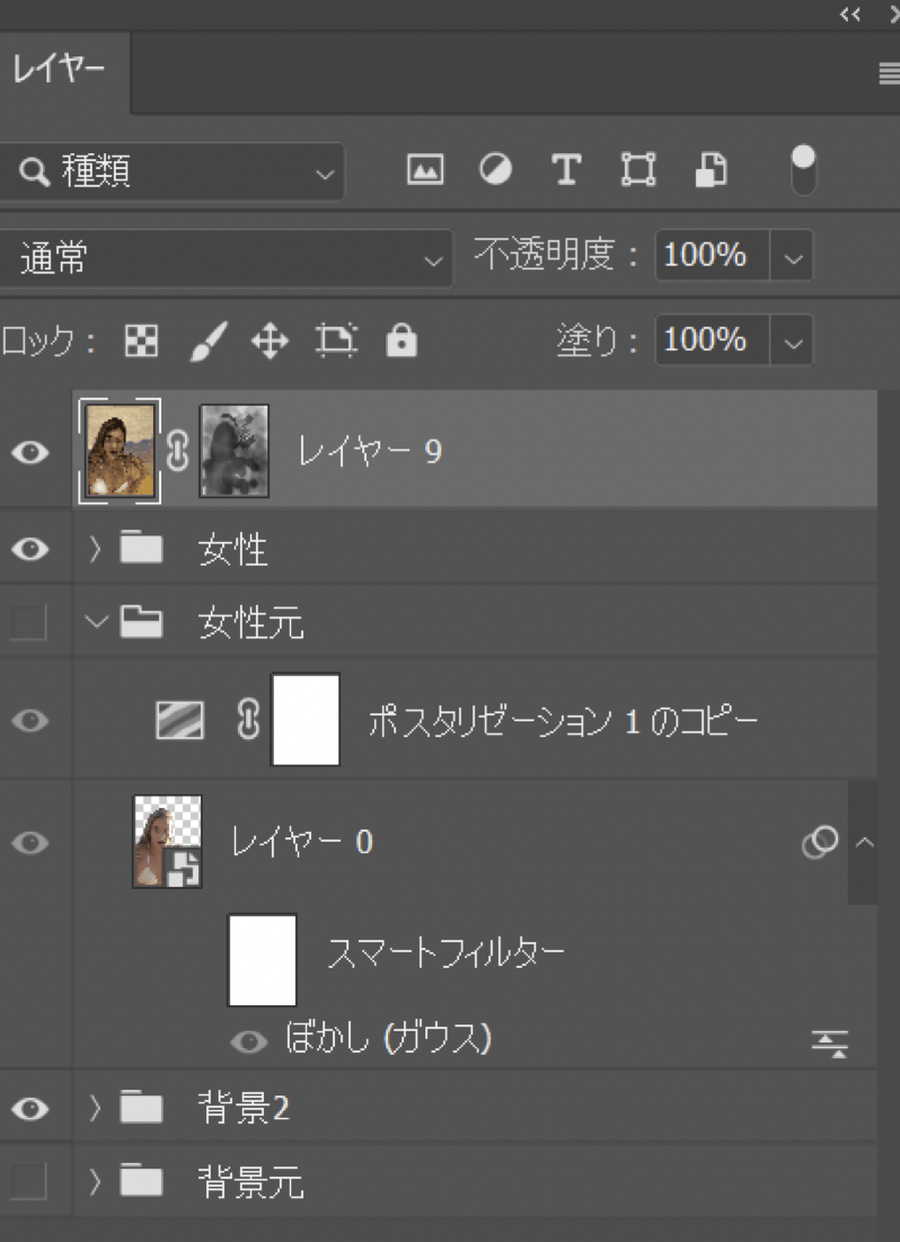Screen dimensions: 900x1242
Task: Select the 女性元 group name
Action: (251, 623)
